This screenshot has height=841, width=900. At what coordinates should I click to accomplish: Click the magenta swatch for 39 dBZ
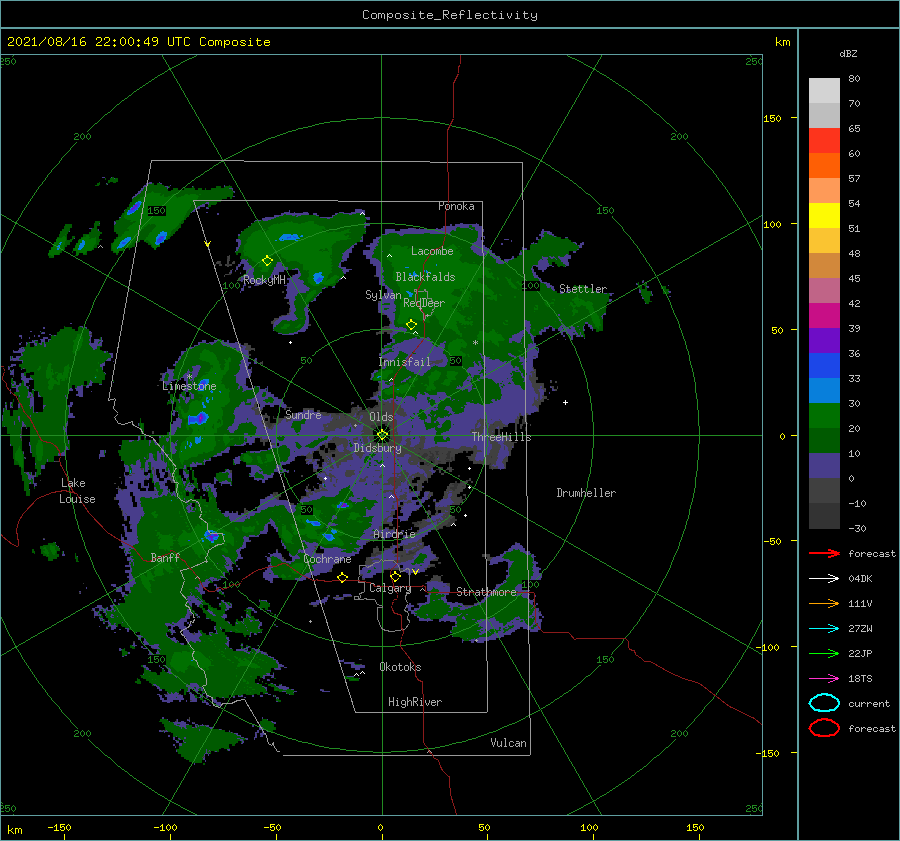824,315
